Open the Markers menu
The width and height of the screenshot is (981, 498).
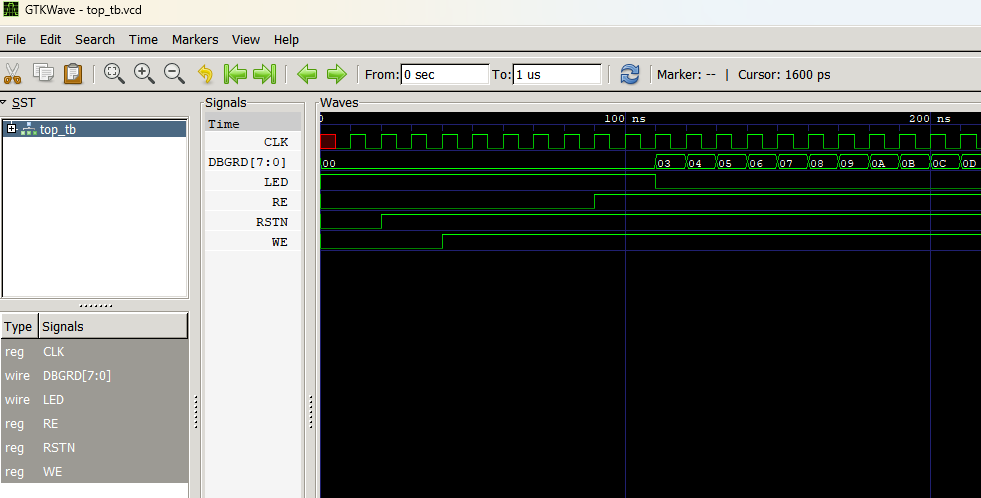(195, 39)
